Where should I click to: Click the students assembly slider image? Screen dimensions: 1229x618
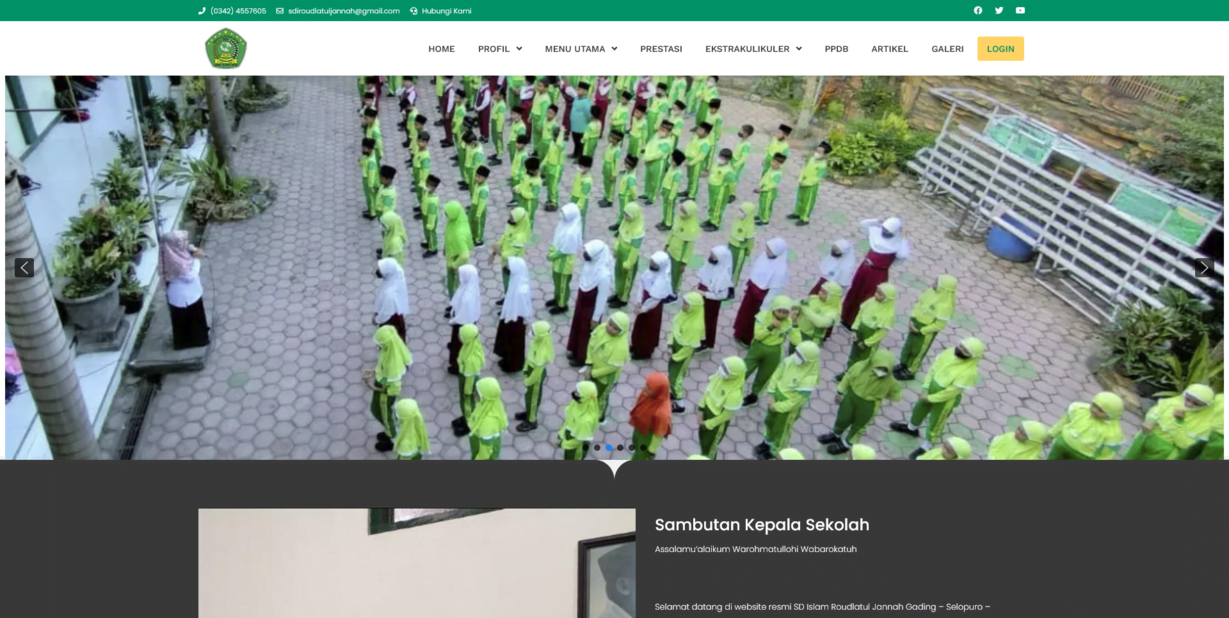click(x=614, y=268)
